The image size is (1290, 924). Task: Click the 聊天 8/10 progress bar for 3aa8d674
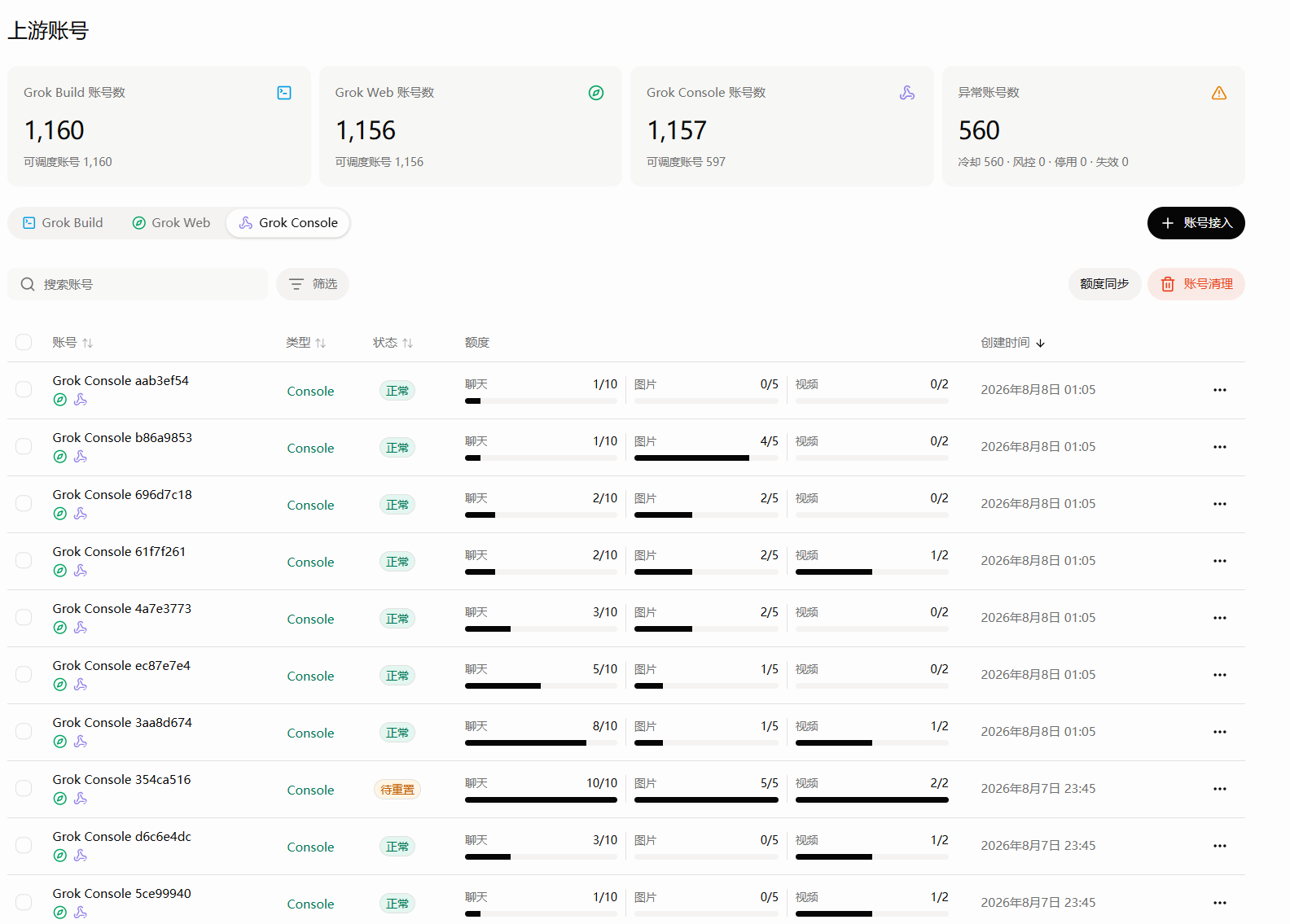(x=541, y=742)
